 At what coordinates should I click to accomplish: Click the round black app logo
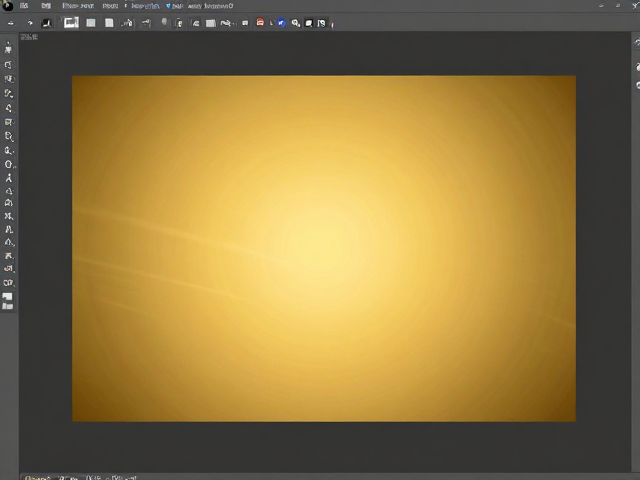coord(7,6)
